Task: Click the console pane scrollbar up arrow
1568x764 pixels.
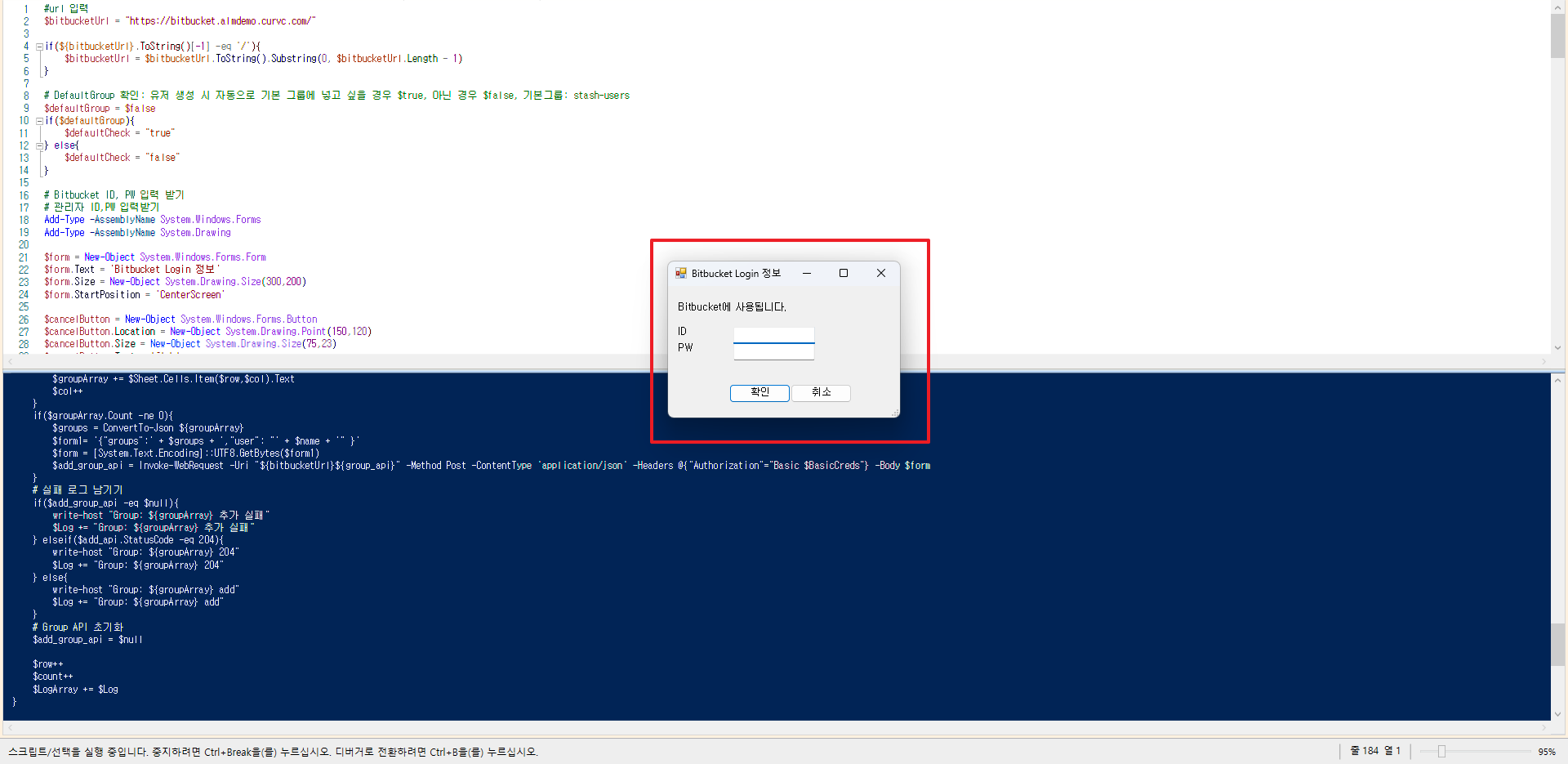Action: [1558, 380]
